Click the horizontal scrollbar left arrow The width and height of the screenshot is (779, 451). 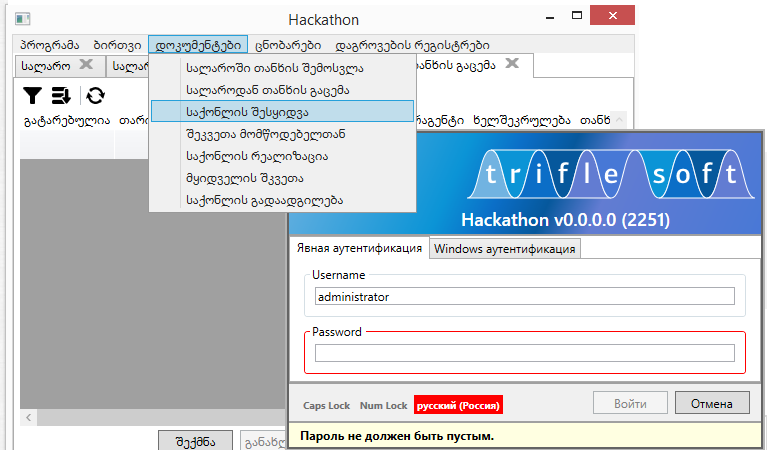pyautogui.click(x=28, y=418)
